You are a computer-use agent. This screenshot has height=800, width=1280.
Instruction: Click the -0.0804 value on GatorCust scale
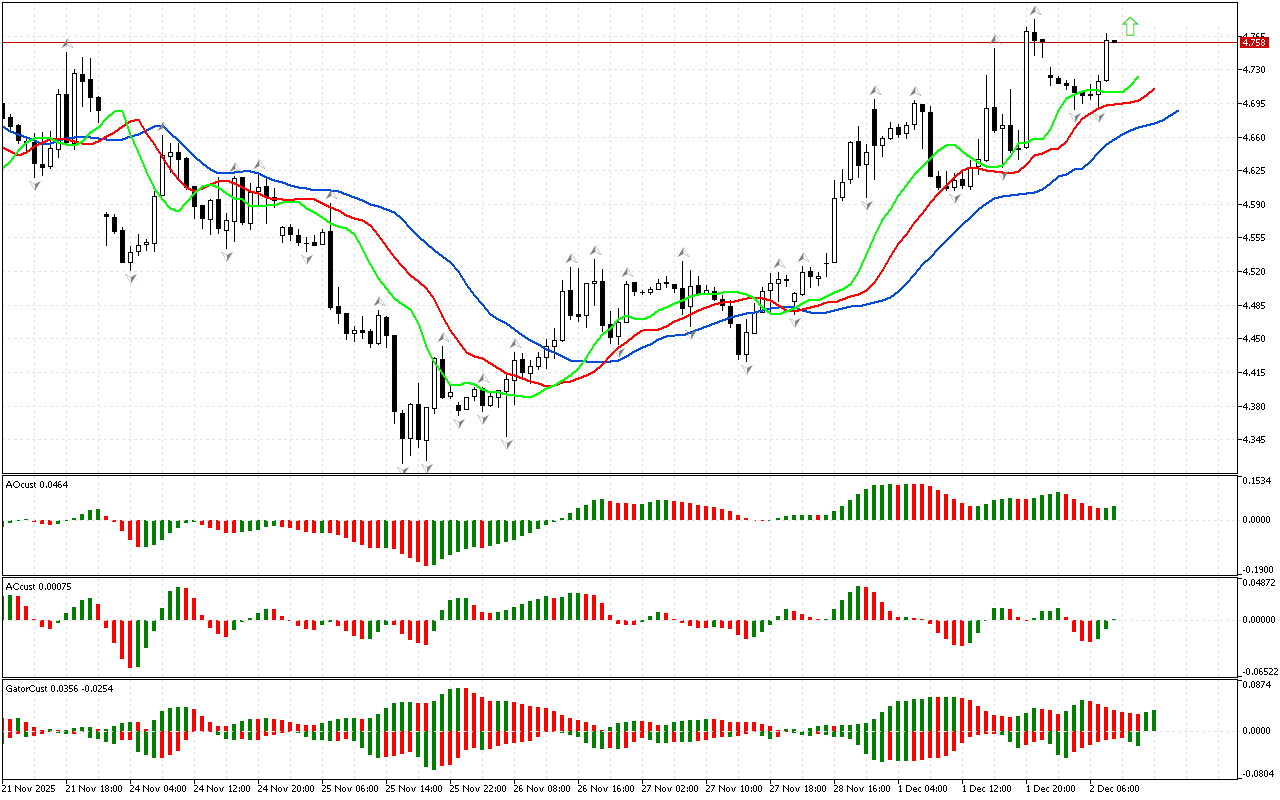(1256, 774)
